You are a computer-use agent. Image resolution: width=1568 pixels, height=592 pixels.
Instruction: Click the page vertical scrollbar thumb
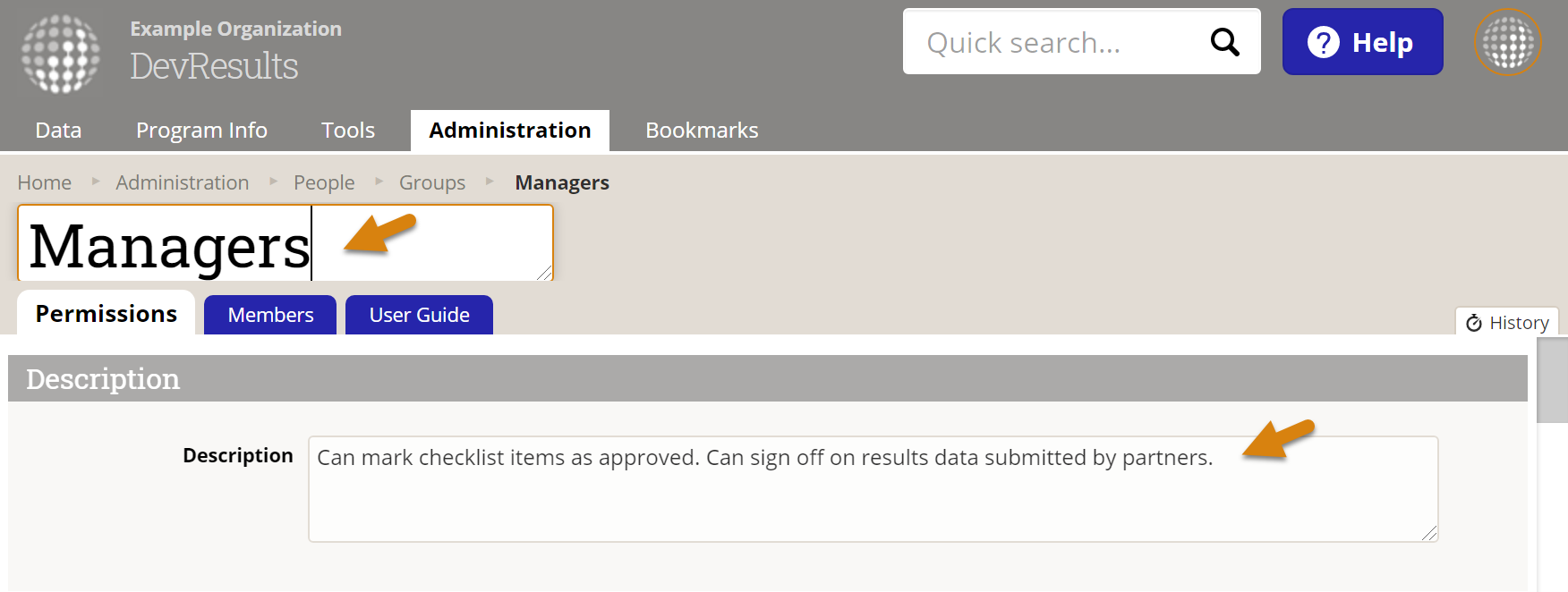[1552, 380]
